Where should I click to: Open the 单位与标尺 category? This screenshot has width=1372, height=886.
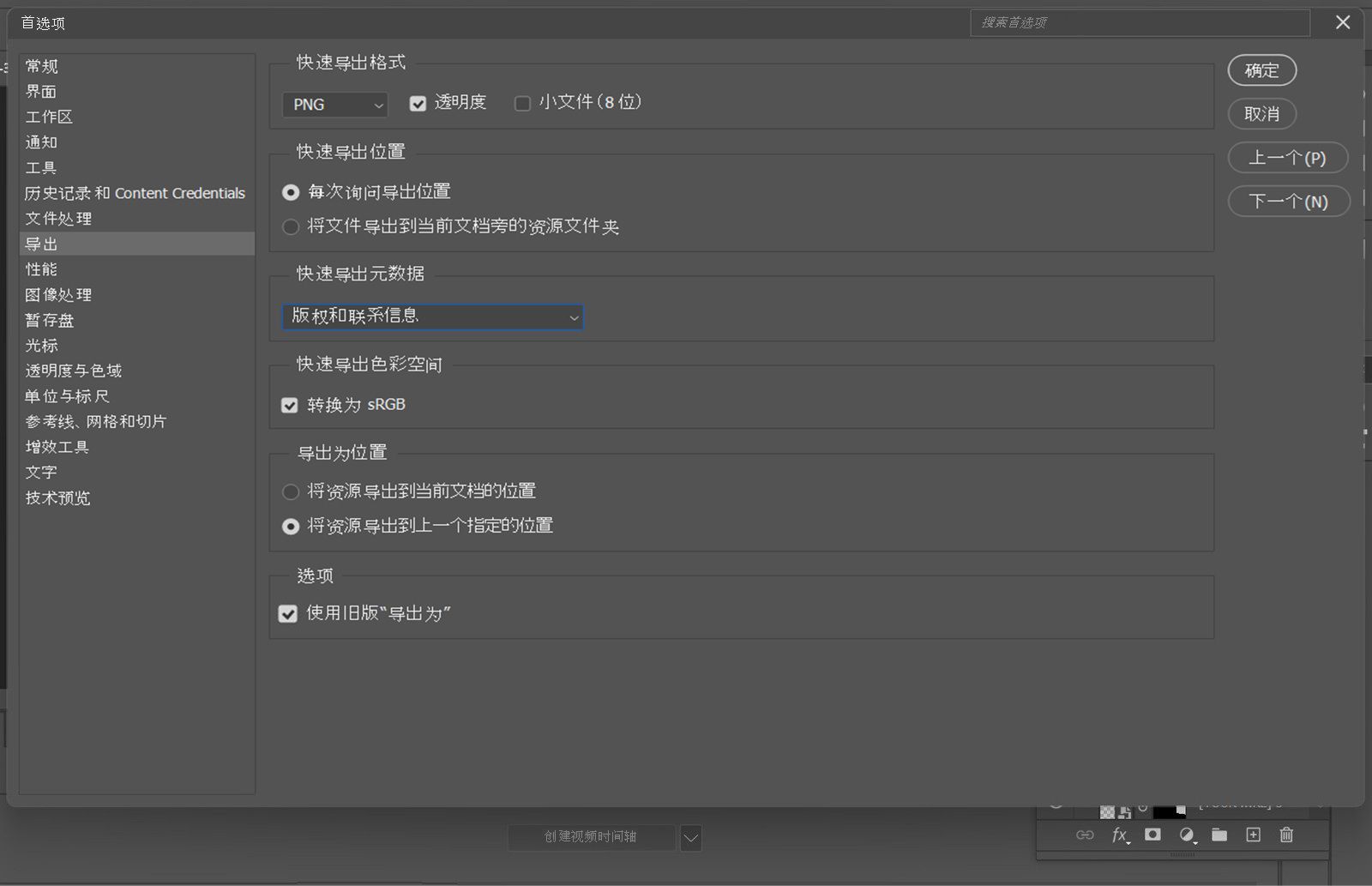click(x=137, y=396)
